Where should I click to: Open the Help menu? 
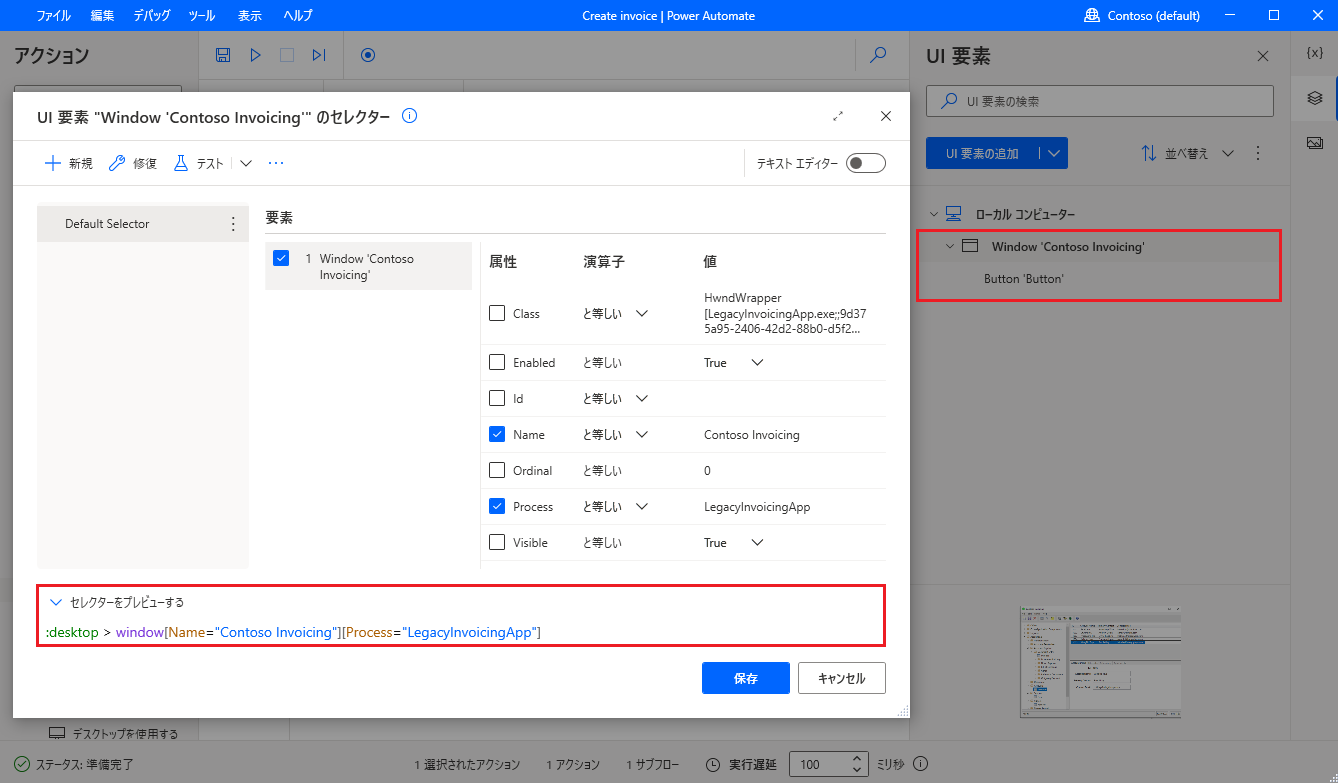pyautogui.click(x=297, y=15)
